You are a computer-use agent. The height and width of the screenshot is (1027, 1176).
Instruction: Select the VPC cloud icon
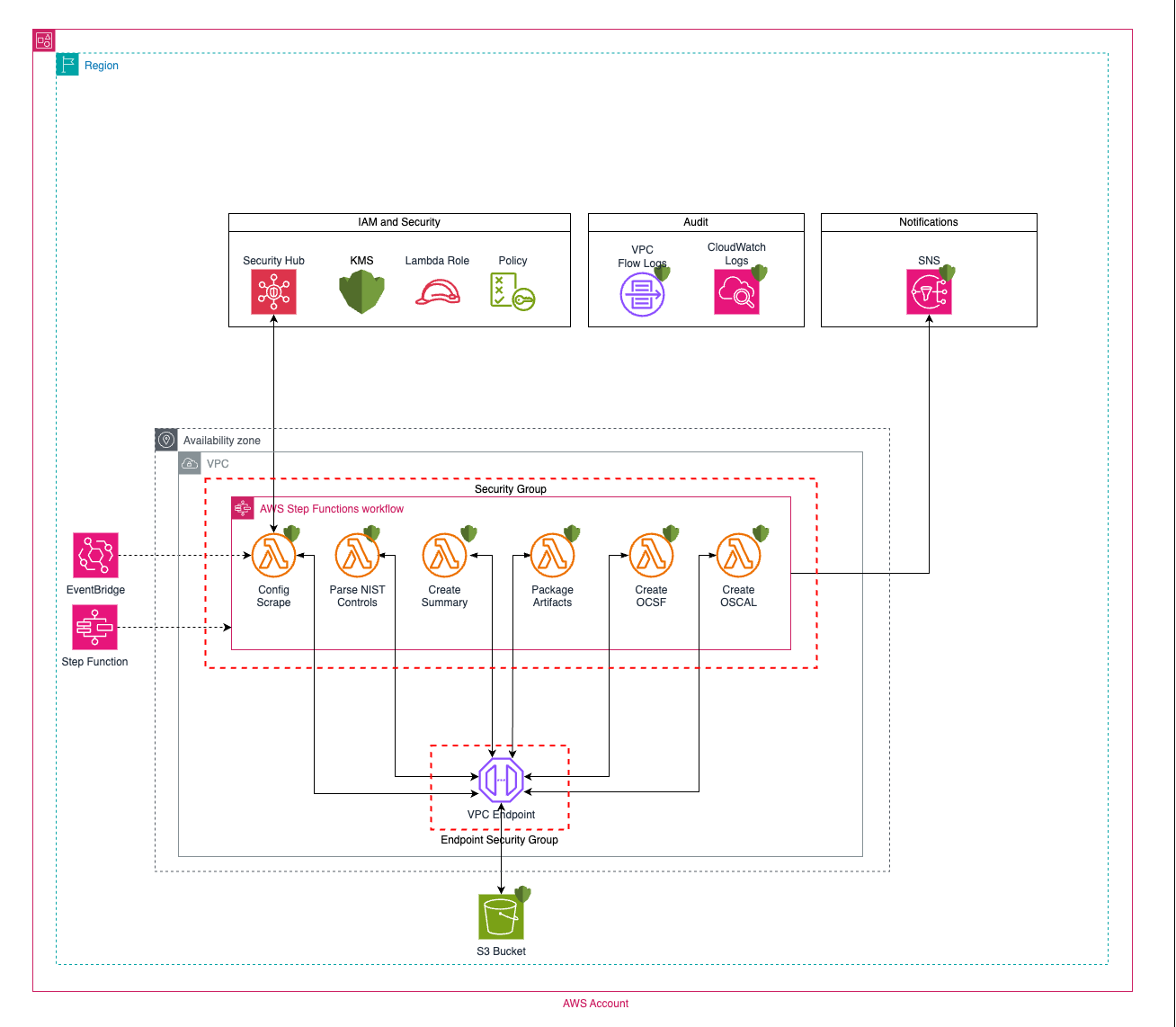(190, 464)
